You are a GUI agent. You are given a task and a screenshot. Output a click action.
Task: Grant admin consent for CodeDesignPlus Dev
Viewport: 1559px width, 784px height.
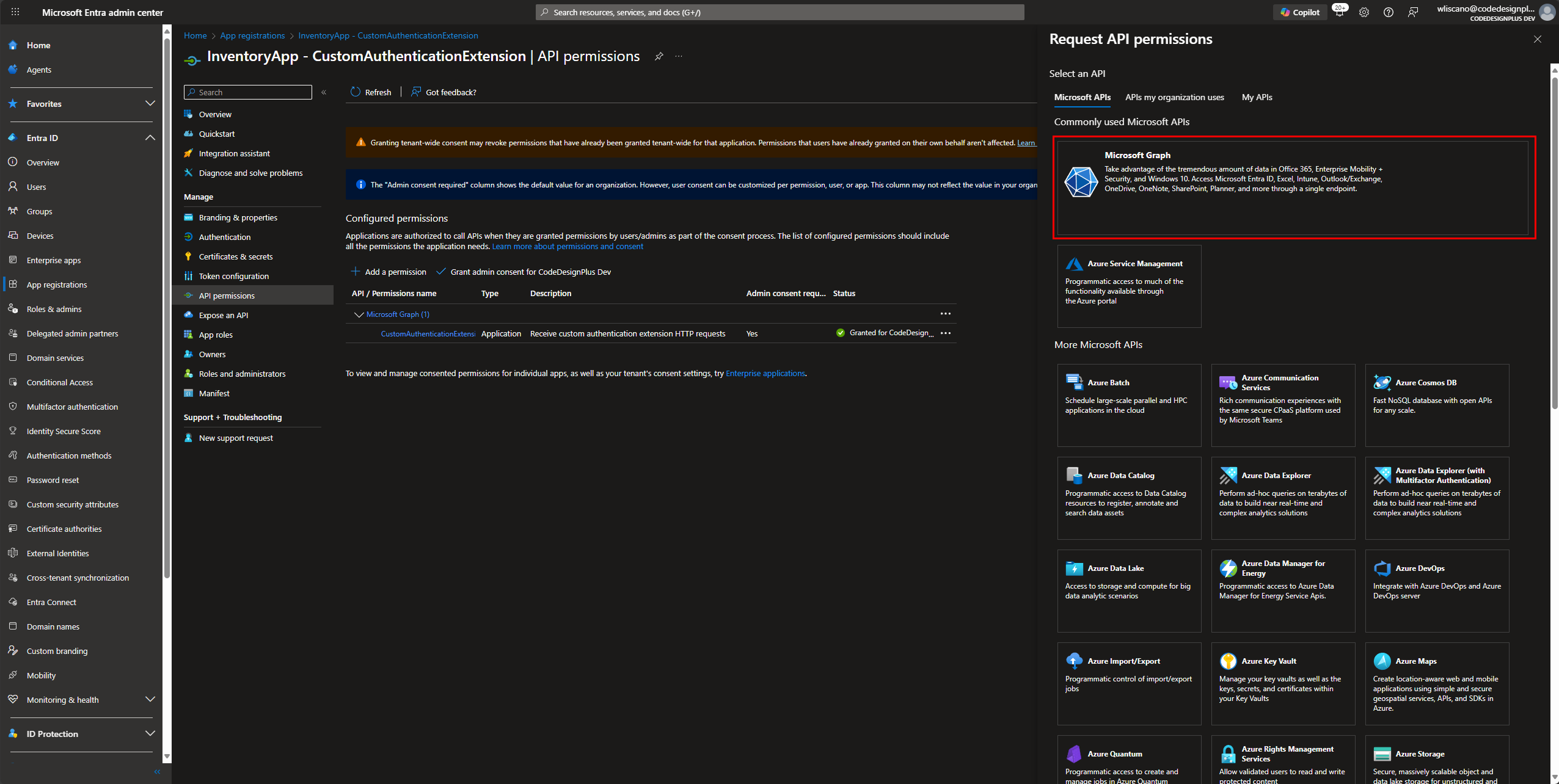point(524,272)
